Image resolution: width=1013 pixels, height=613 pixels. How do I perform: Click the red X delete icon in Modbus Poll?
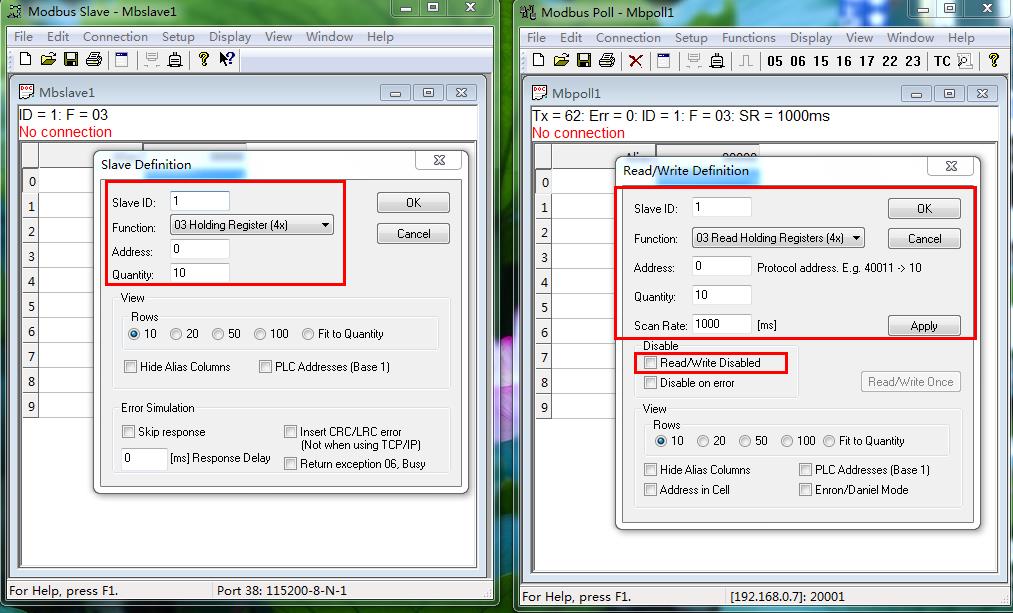pyautogui.click(x=635, y=61)
